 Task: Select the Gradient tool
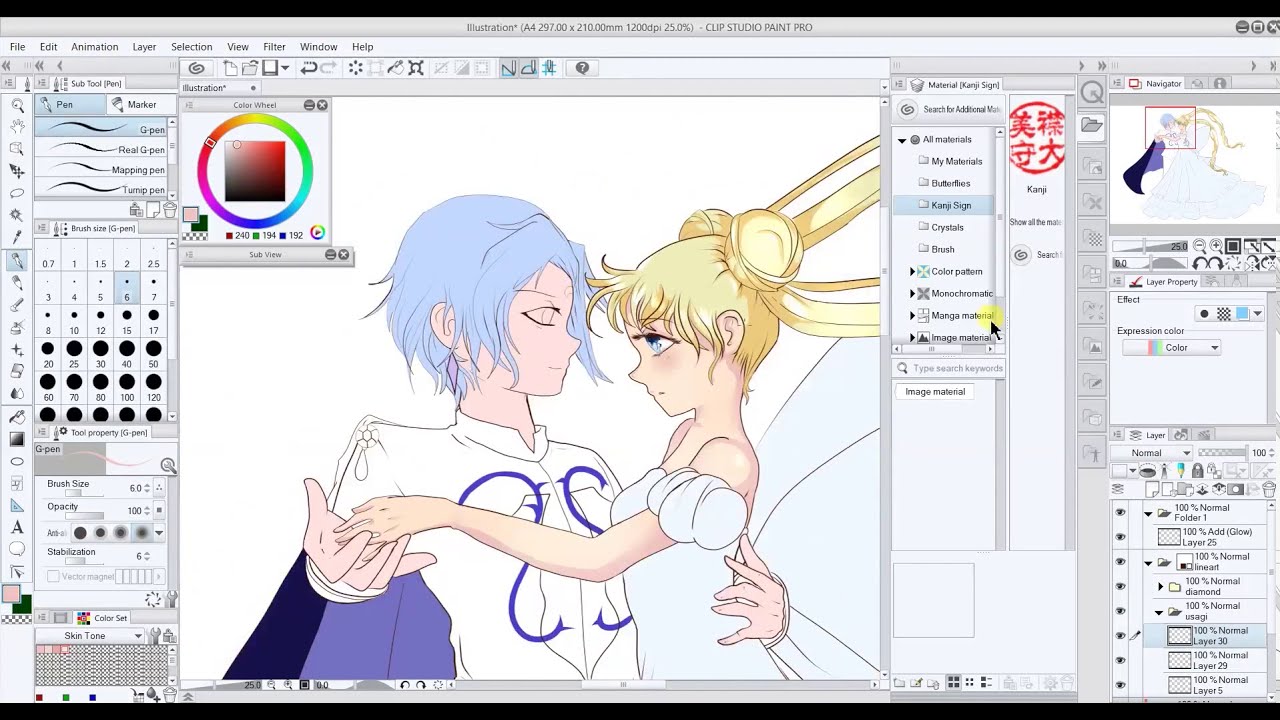[x=17, y=439]
